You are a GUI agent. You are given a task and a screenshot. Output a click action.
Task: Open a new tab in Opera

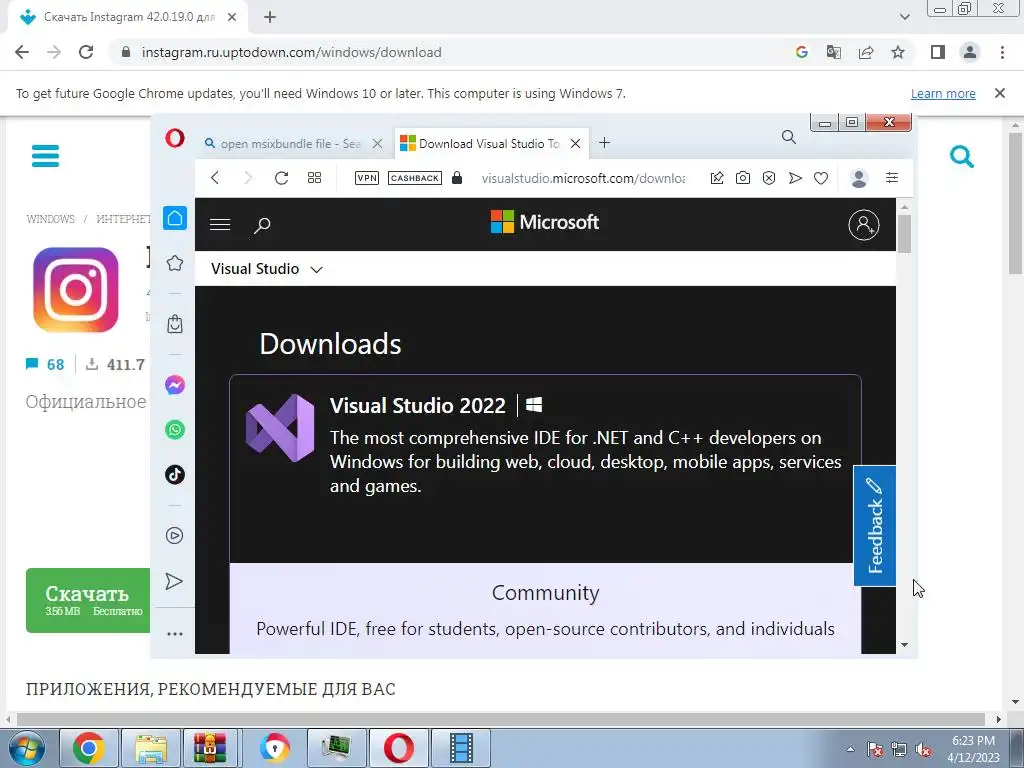coord(604,143)
